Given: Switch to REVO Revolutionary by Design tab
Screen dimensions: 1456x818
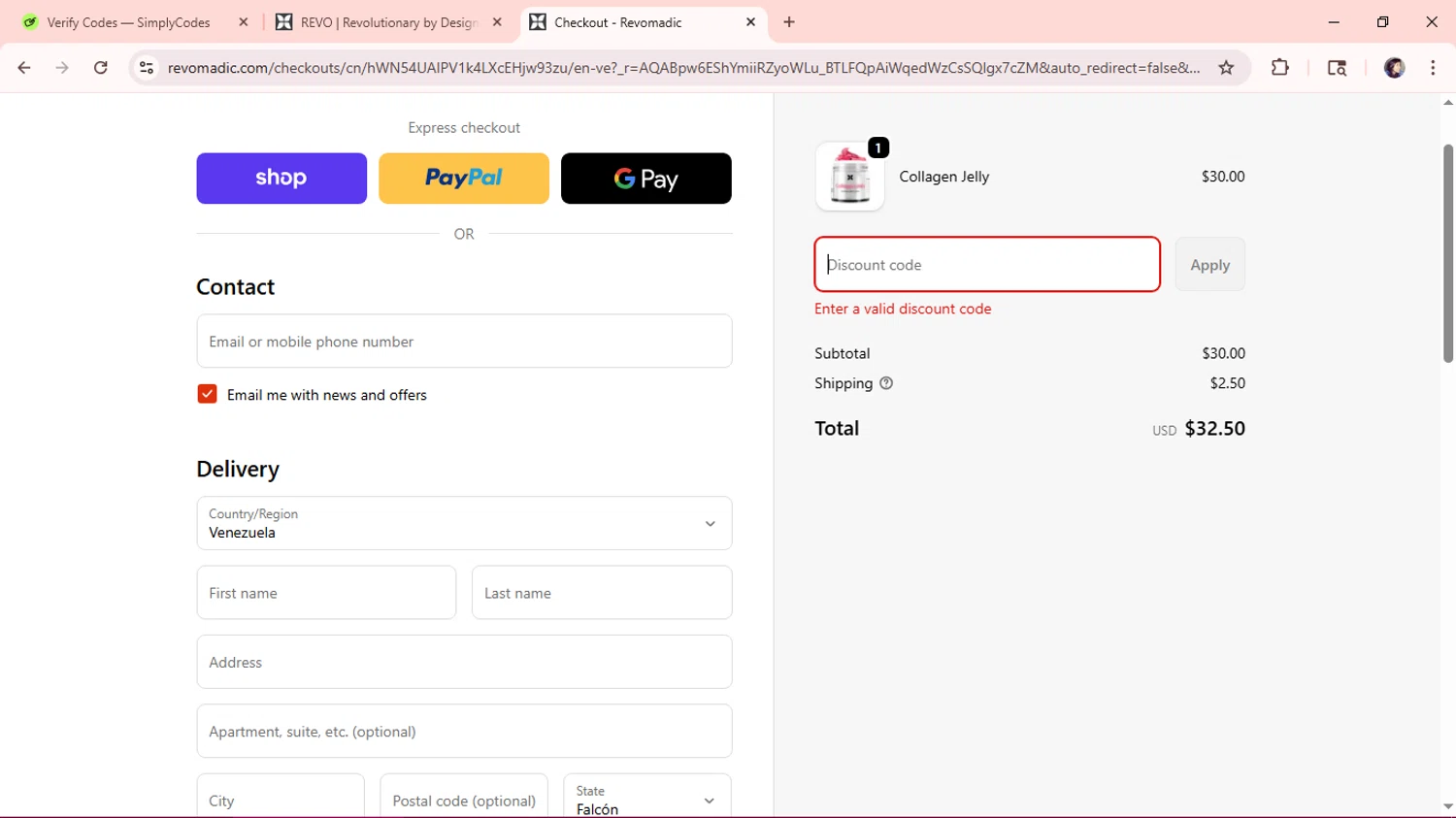Looking at the screenshot, I should [388, 22].
